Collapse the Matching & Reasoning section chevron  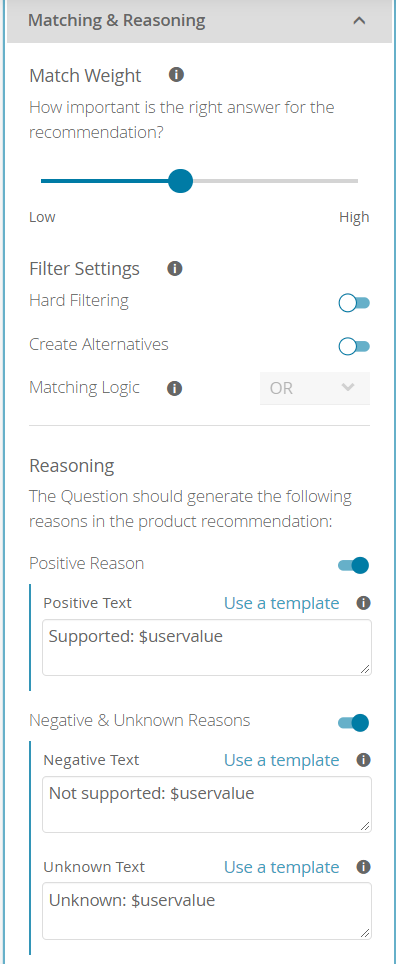(360, 20)
